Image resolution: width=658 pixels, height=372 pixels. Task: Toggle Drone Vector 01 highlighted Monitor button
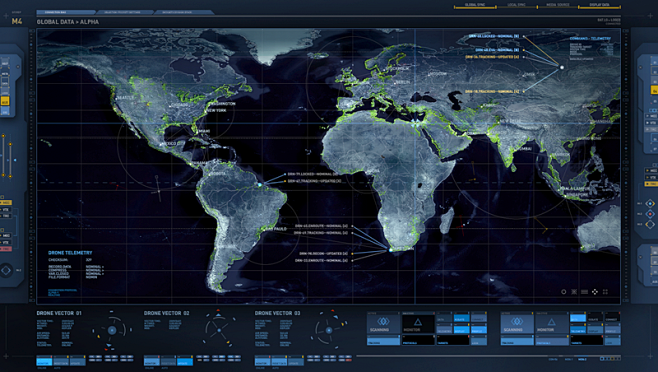44,362
